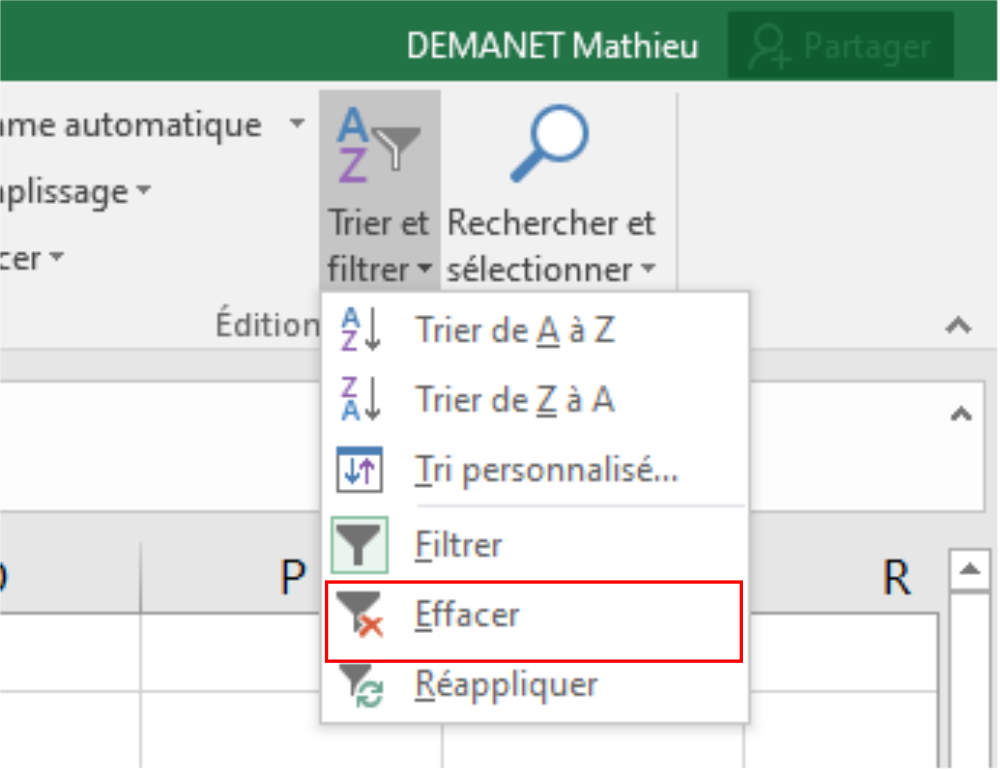Click the green Filtrer funnel icon
The width and height of the screenshot is (1000, 770).
tap(361, 544)
